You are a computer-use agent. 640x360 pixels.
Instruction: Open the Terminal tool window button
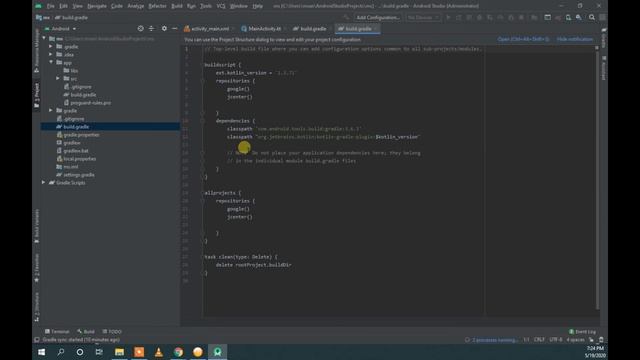click(x=57, y=331)
